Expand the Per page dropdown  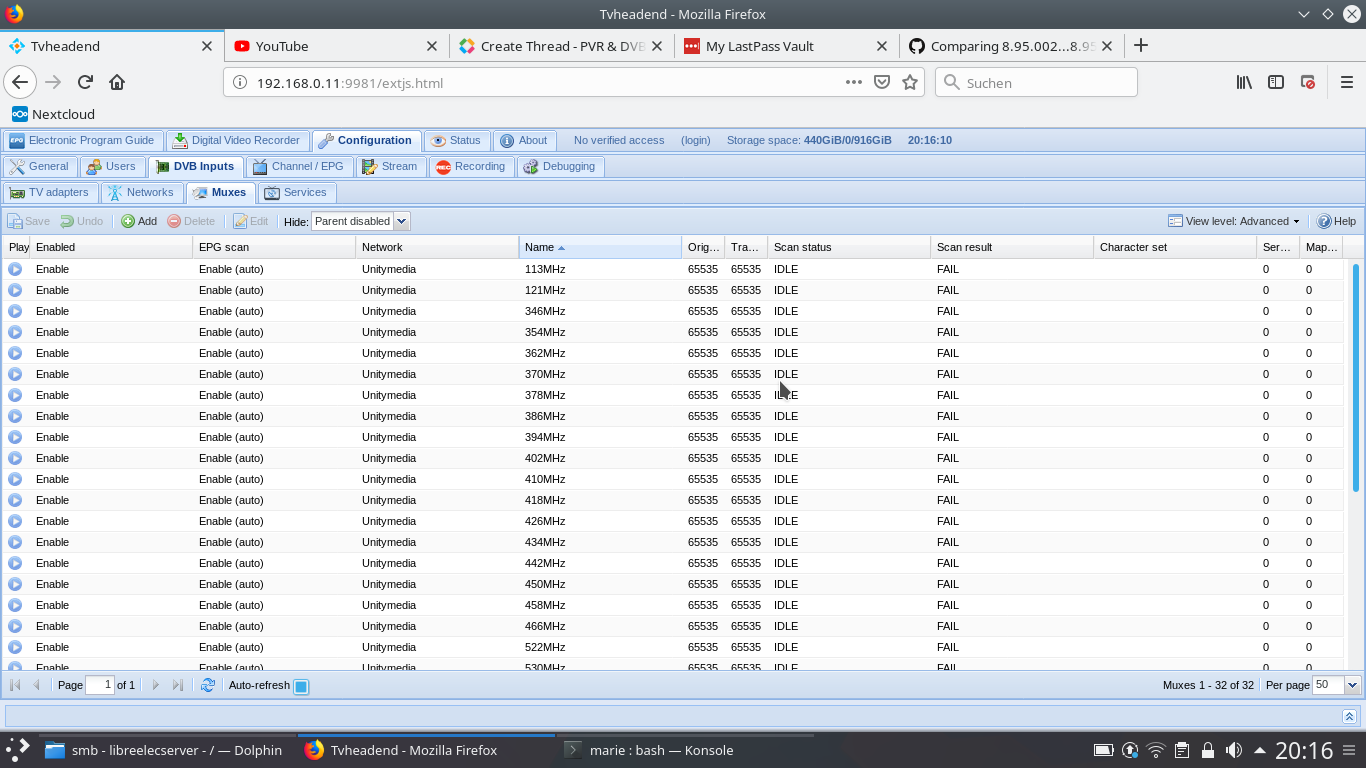(x=1353, y=685)
